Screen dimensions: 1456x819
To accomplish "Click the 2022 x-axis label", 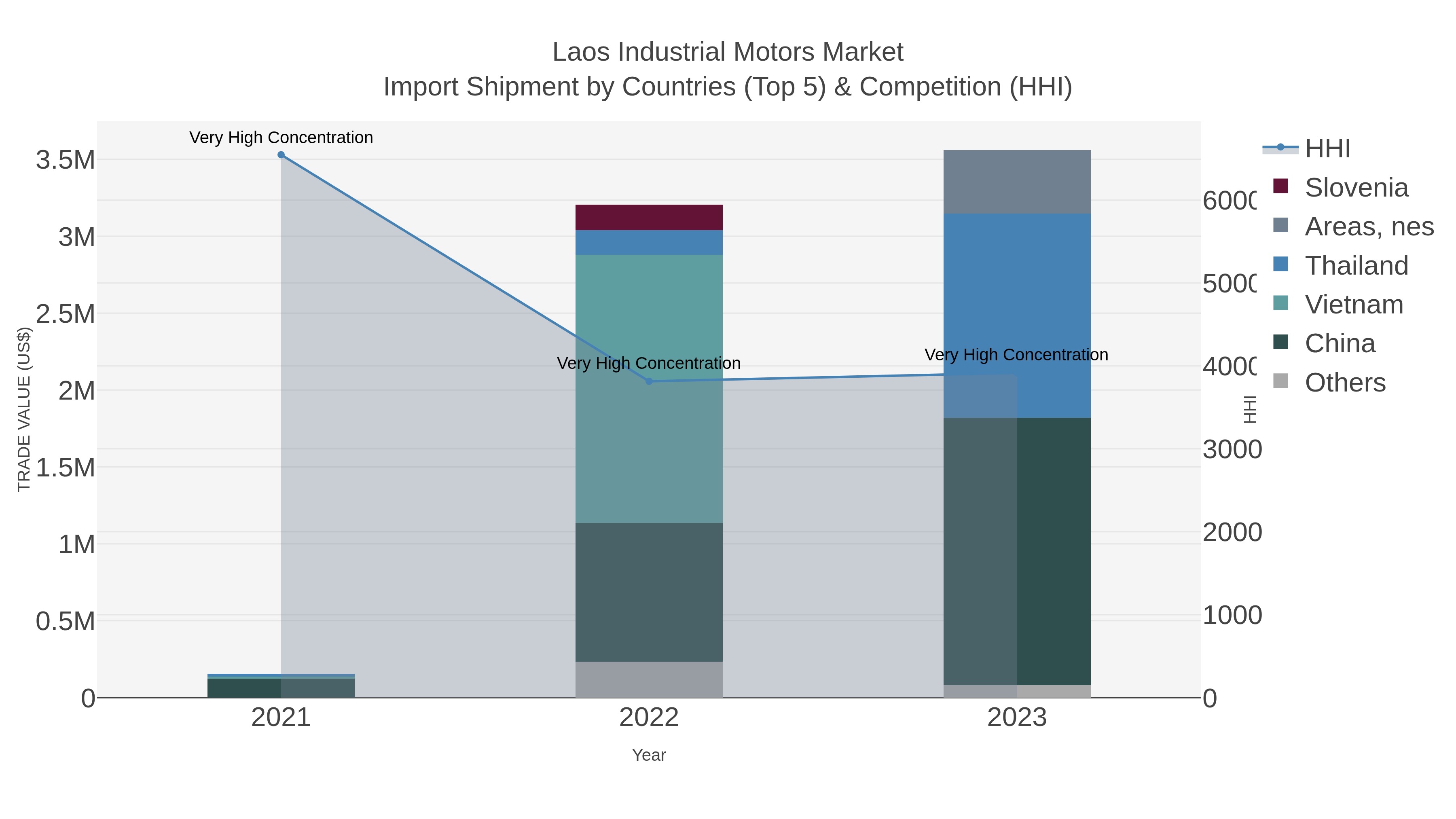I will point(649,718).
